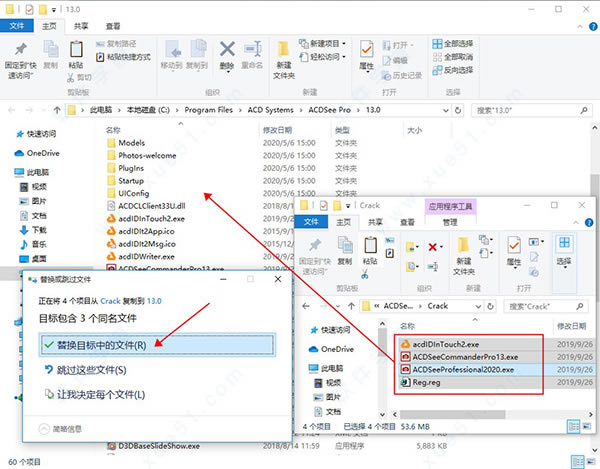This screenshot has height=469, width=600.
Task: Sort by Name column header in 13.0 window
Action: 113,130
